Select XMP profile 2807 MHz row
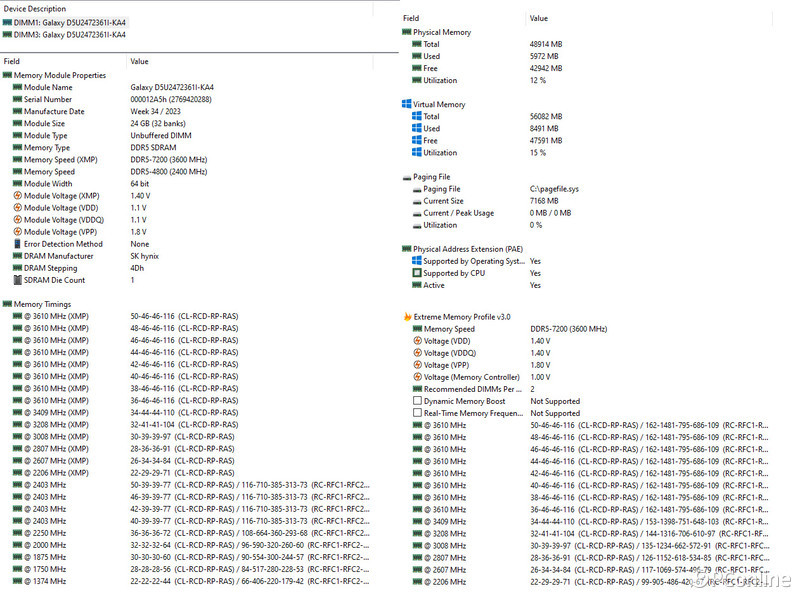The image size is (800, 596). [591, 558]
